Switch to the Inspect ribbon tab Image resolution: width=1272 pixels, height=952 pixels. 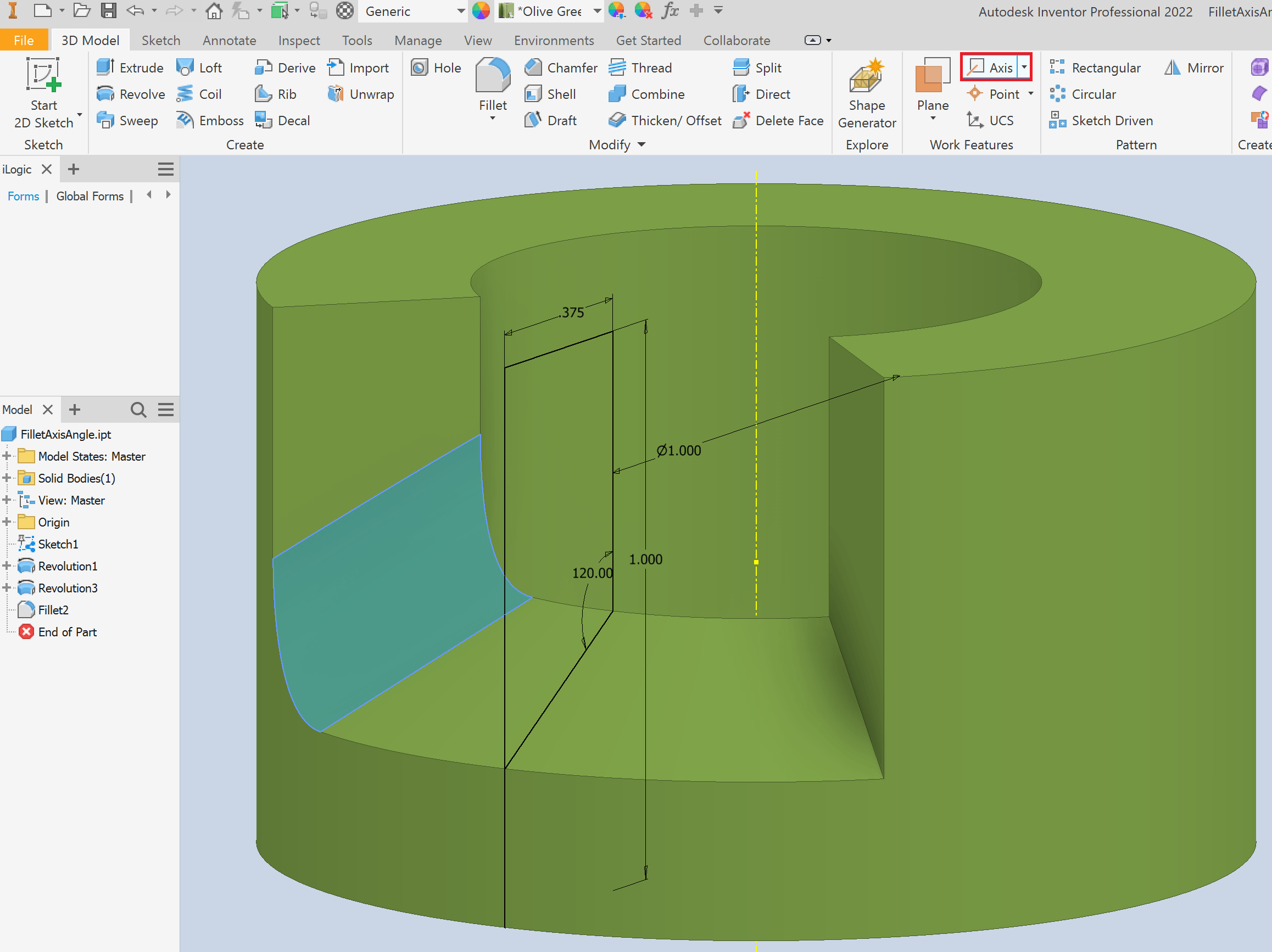[x=298, y=40]
